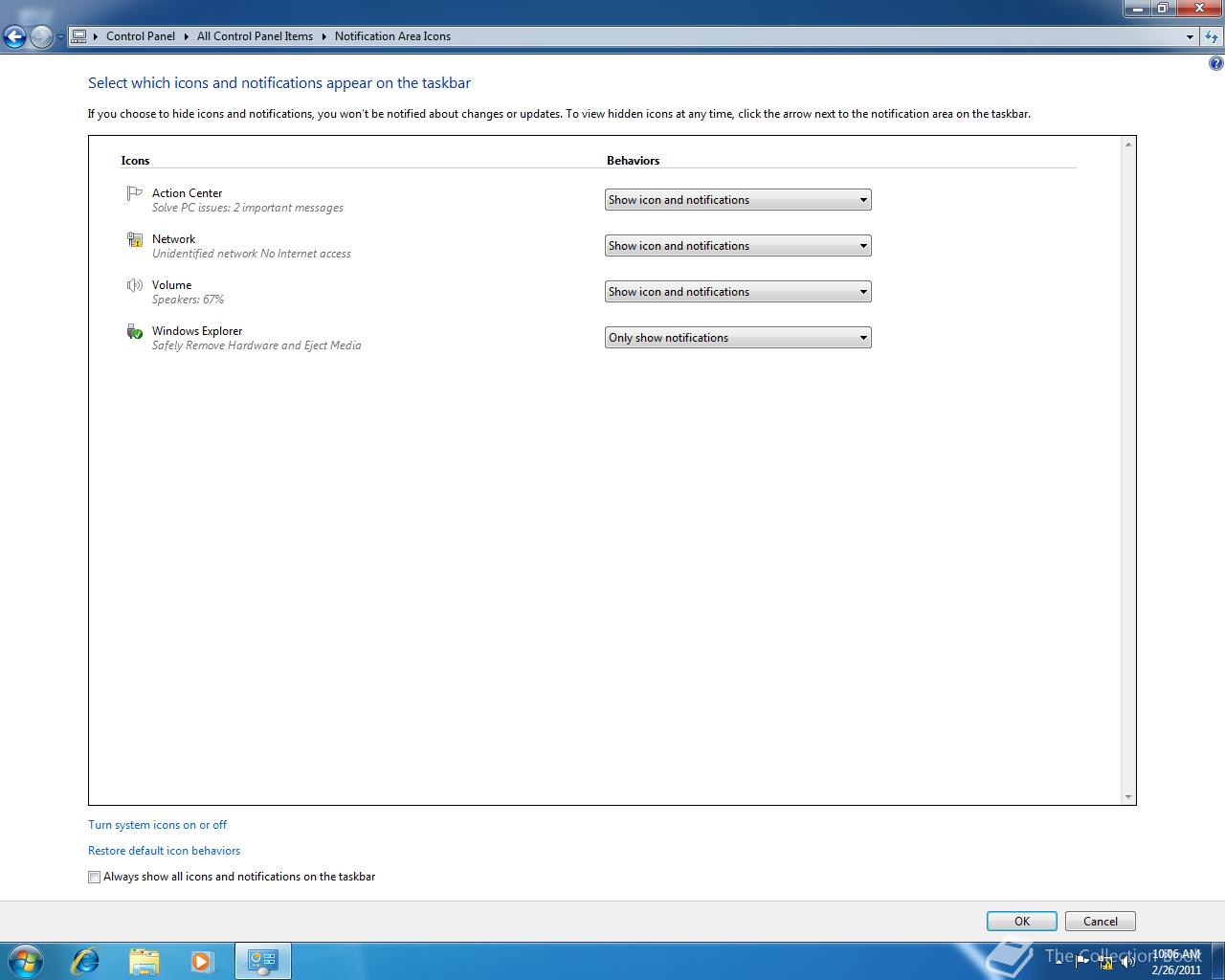Click Restore default icon behaviors link
This screenshot has width=1225, height=980.
pos(164,851)
